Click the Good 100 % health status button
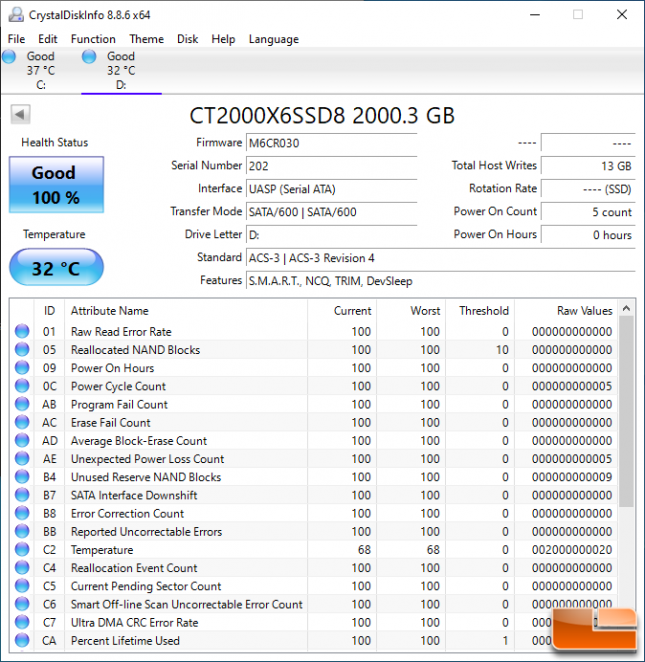This screenshot has width=645, height=662. pos(57,185)
